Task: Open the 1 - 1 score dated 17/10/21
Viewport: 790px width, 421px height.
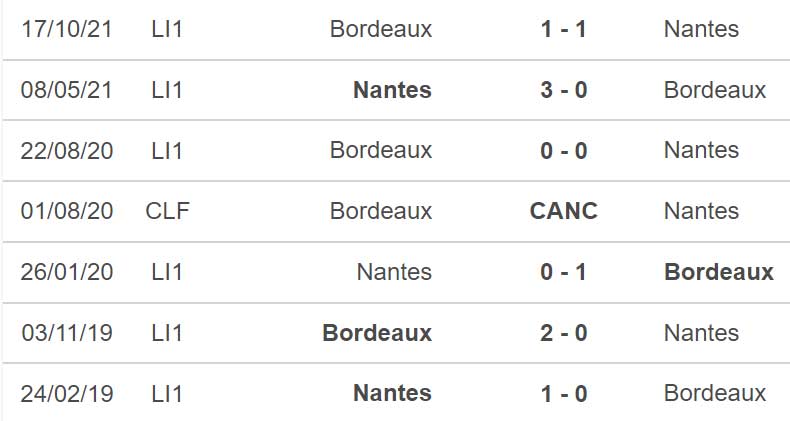Action: coord(563,29)
